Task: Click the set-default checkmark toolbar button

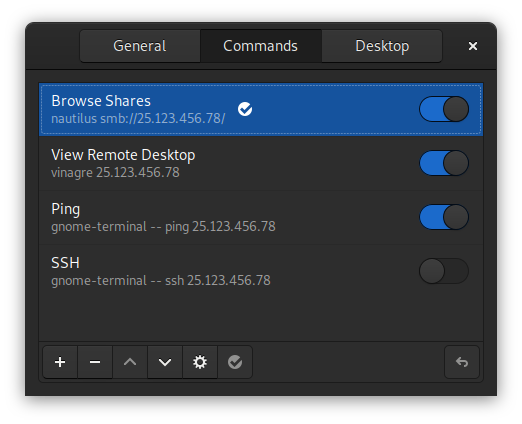Action: click(x=235, y=362)
